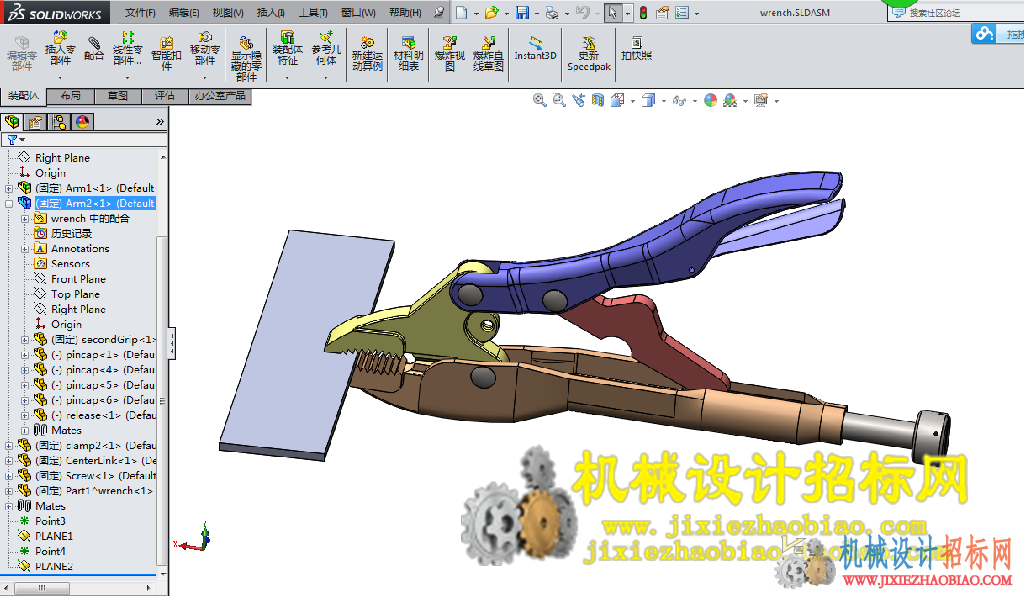
Task: Click the Previous View icon
Action: (x=578, y=100)
